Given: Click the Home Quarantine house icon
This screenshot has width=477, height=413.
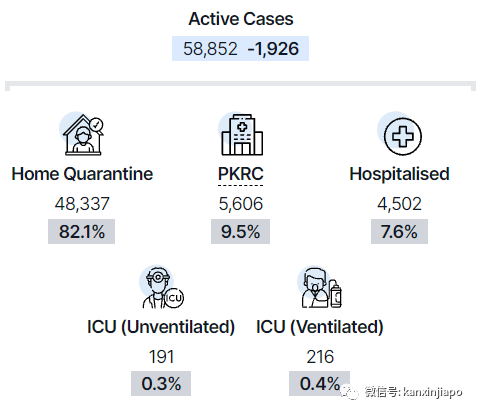Looking at the screenshot, I should point(82,135).
